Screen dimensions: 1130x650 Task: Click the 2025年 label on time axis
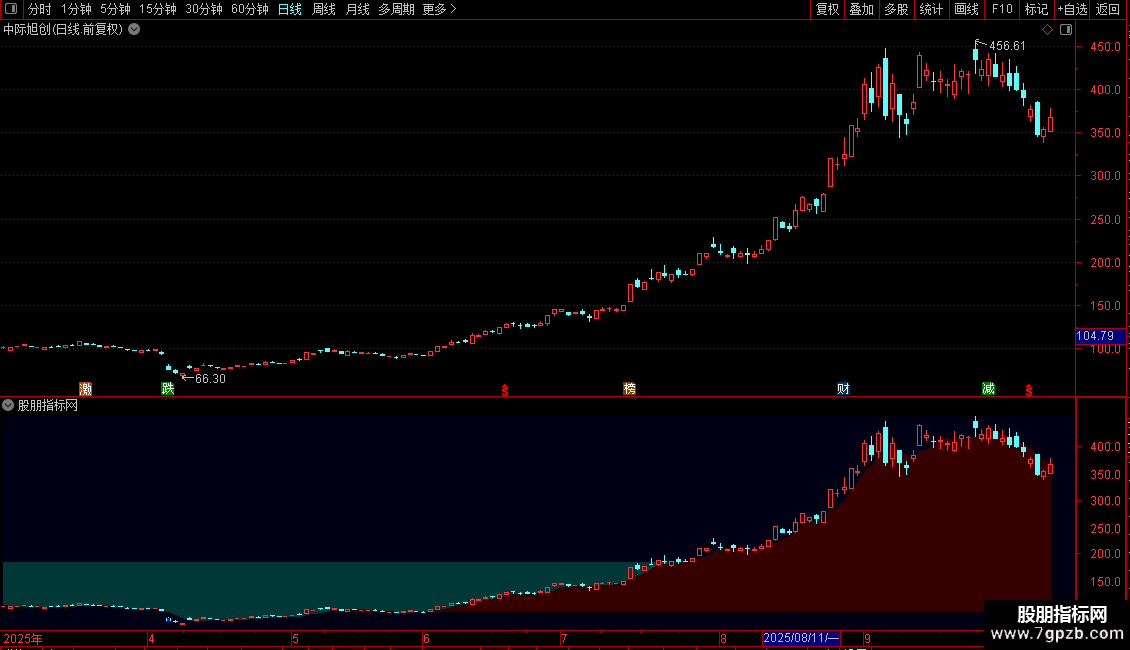pos(23,638)
